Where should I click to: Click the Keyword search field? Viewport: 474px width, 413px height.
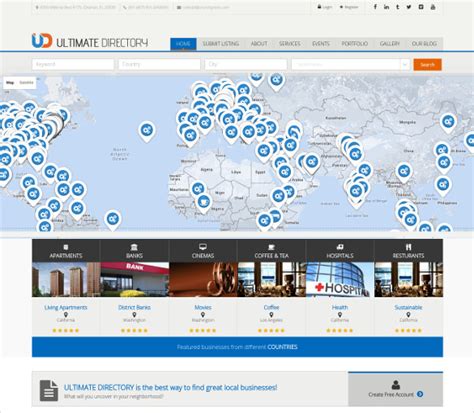coord(73,64)
